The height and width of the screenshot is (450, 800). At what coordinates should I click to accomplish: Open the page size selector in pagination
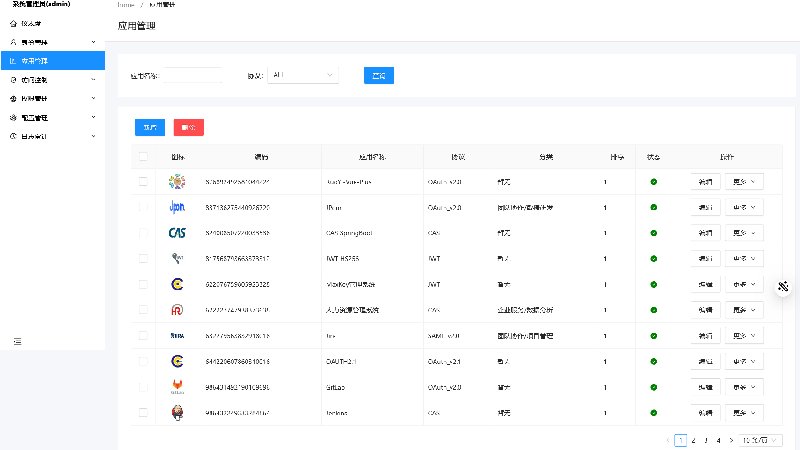[760, 440]
